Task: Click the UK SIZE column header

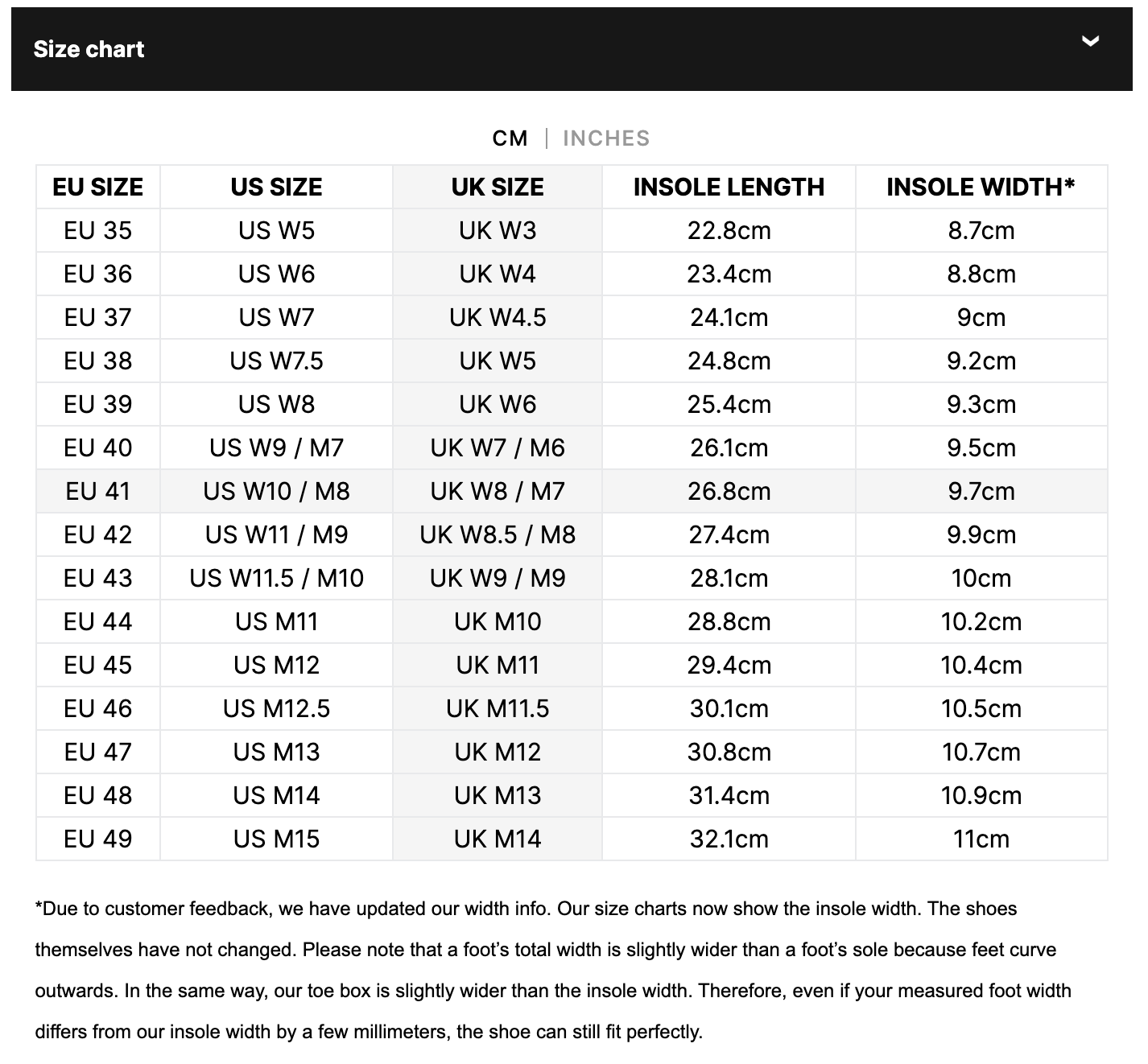Action: pyautogui.click(x=498, y=187)
